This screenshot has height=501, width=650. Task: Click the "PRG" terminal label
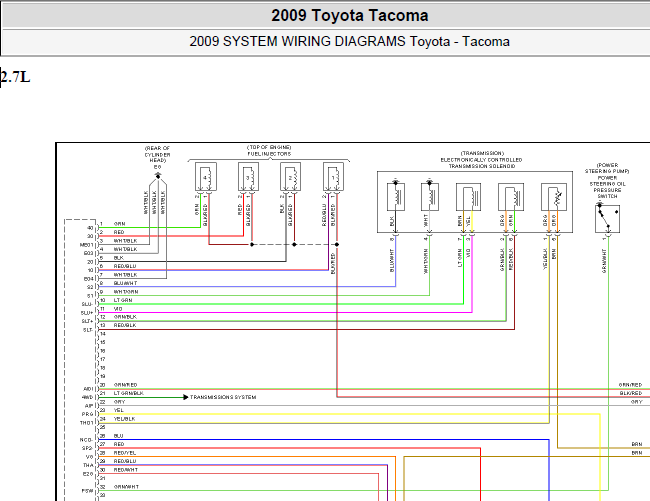pyautogui.click(x=88, y=414)
